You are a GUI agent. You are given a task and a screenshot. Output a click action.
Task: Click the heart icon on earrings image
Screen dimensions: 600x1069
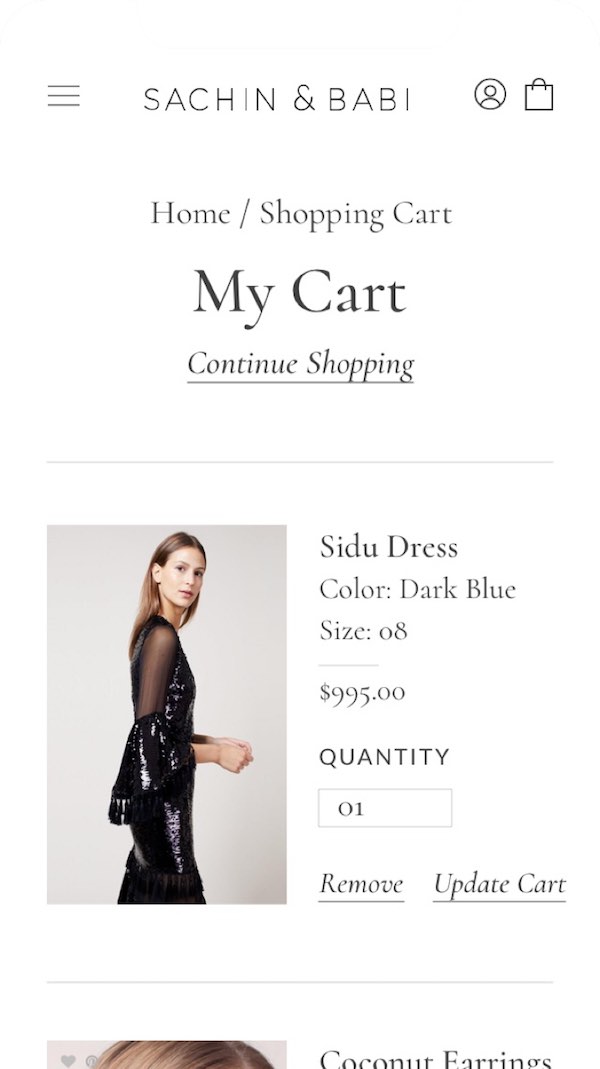[x=68, y=1060]
